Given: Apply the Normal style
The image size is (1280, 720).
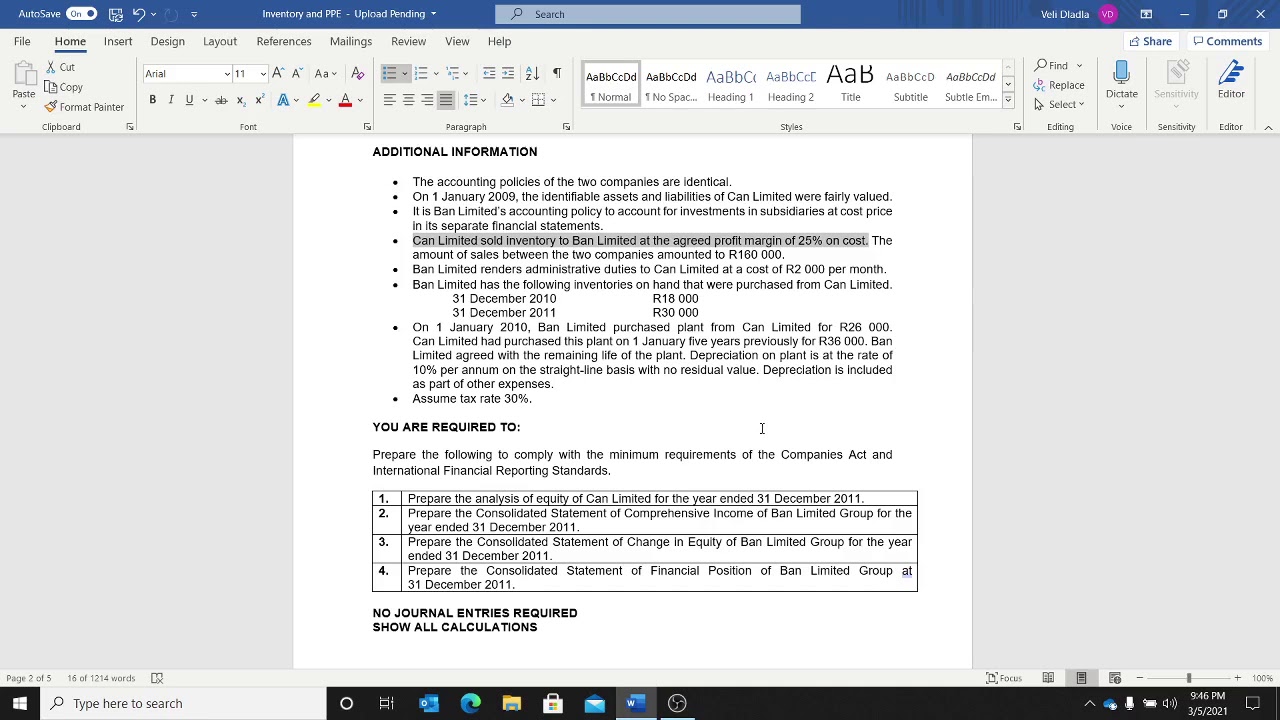Looking at the screenshot, I should 611,85.
